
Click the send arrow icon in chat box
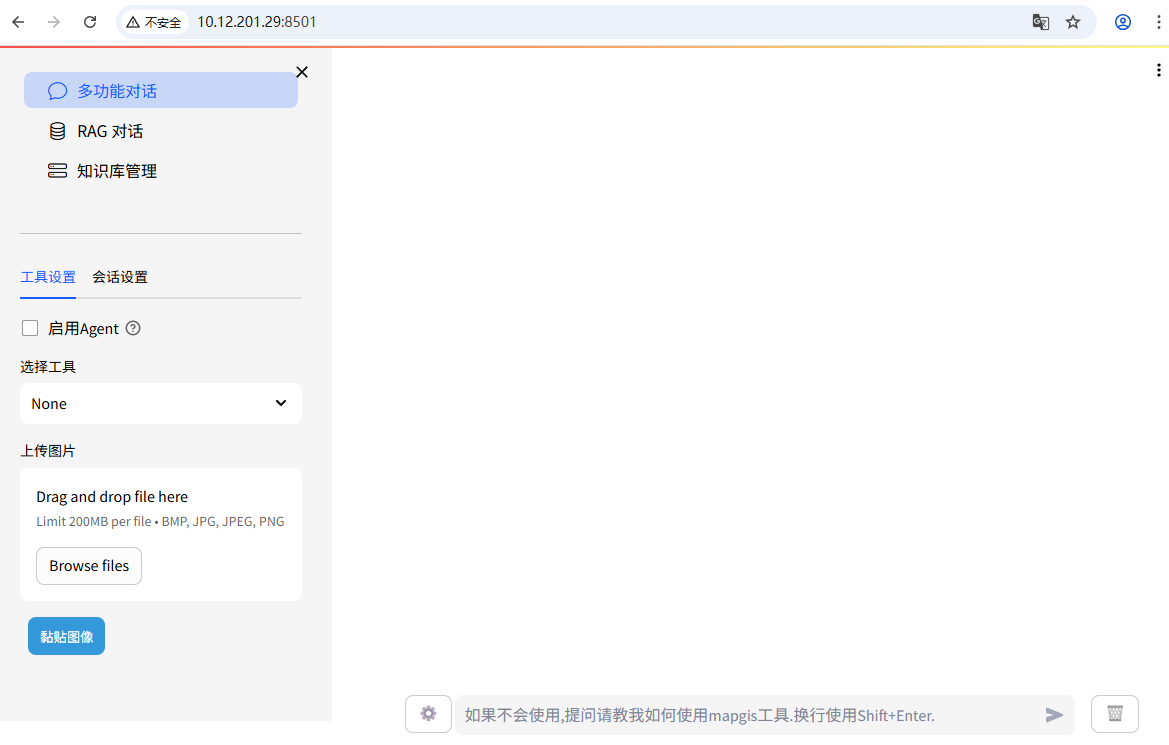point(1054,715)
